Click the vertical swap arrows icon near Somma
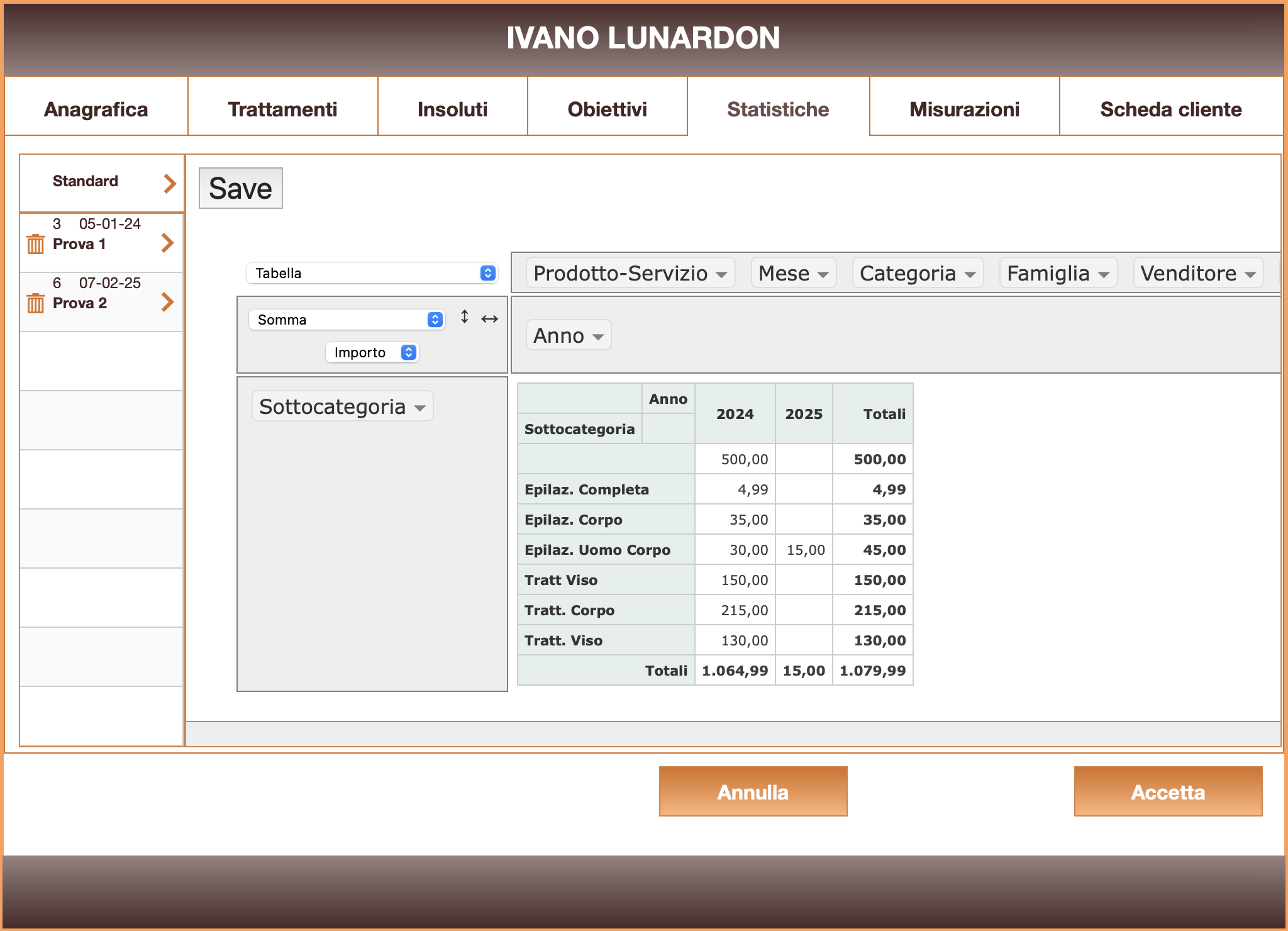The image size is (1288, 931). tap(465, 318)
